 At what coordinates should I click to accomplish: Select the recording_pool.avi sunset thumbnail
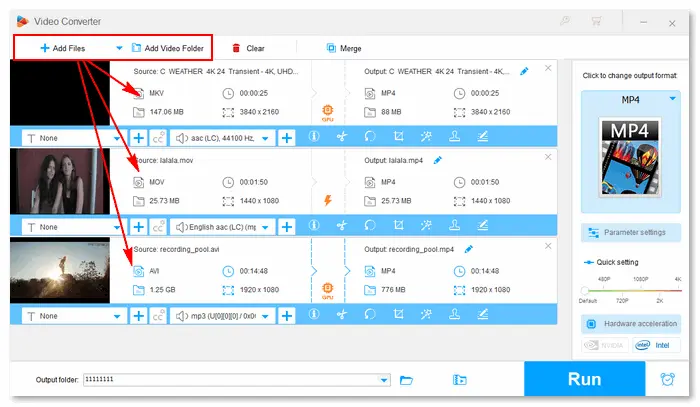pos(60,270)
